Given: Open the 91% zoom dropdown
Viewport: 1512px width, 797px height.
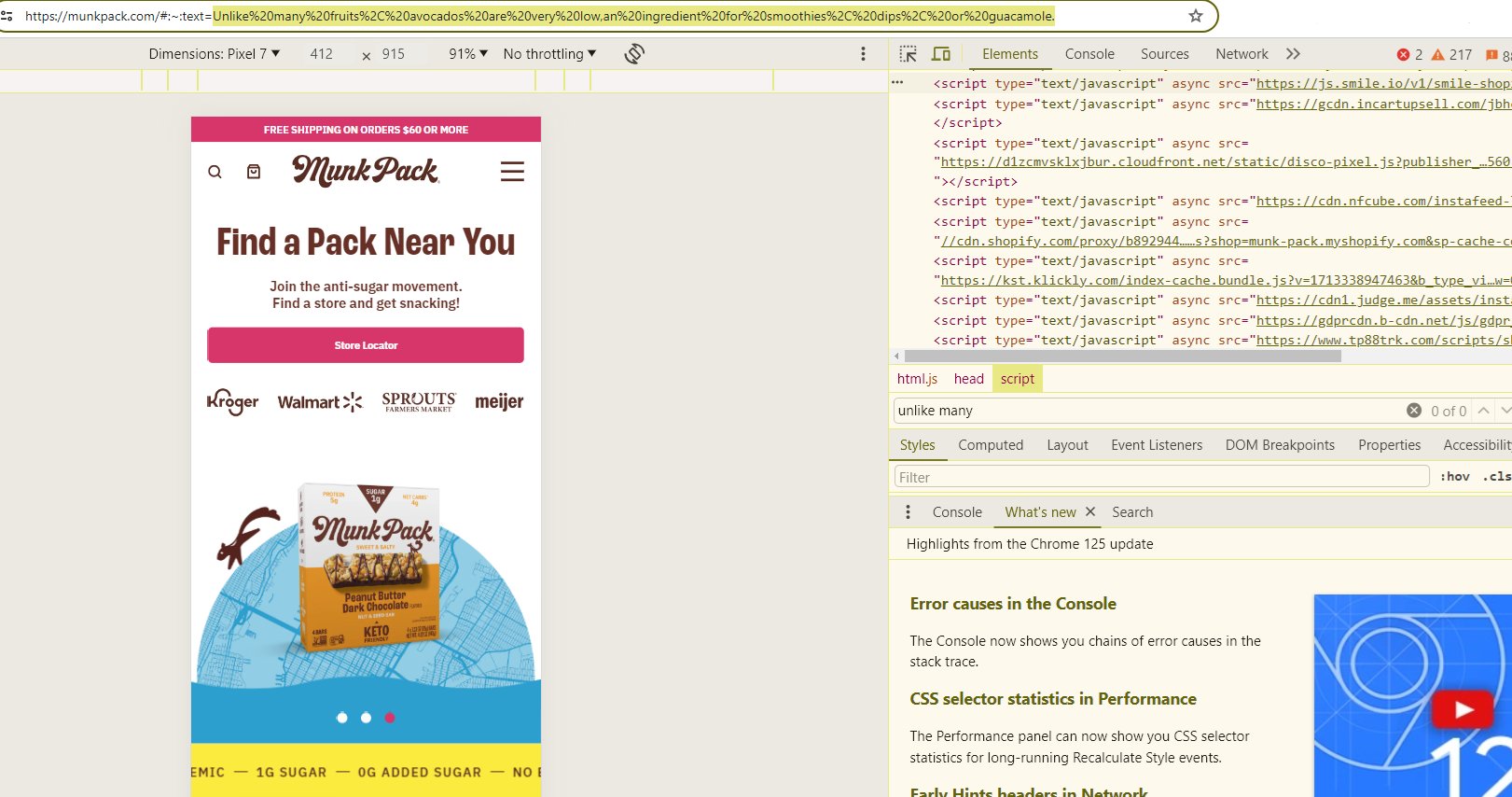Looking at the screenshot, I should click(x=468, y=54).
